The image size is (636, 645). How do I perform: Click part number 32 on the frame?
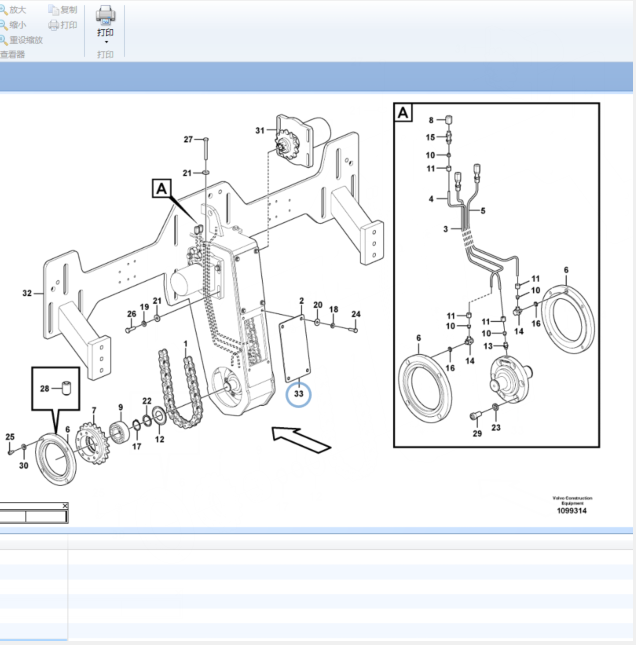27,294
